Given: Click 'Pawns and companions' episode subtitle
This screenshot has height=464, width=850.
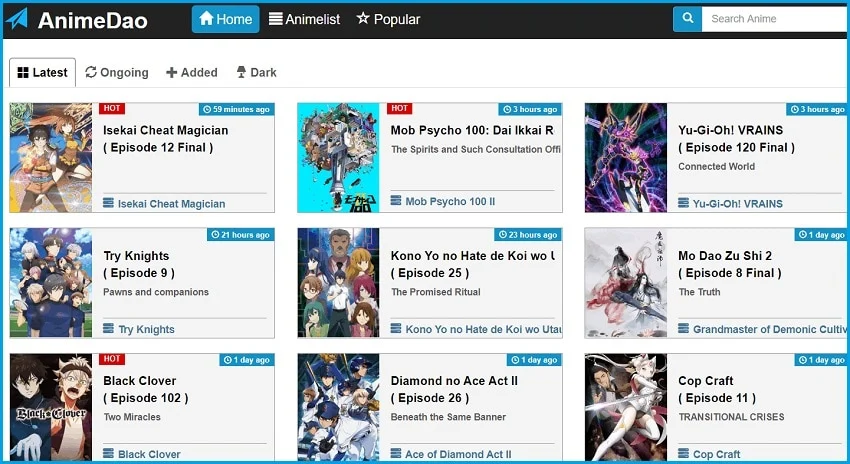Looking at the screenshot, I should (x=156, y=292).
